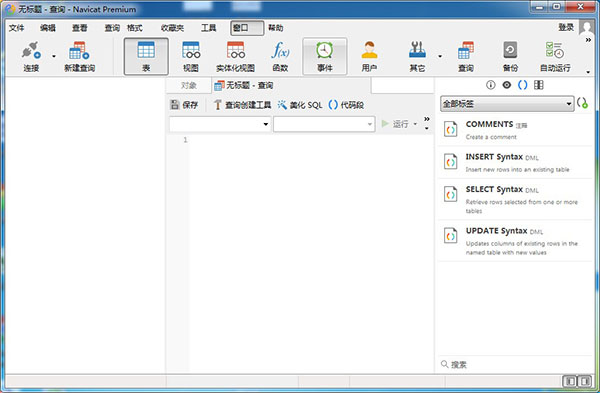Click the Connection (连接) plug icon
The image size is (600, 393).
(31, 51)
